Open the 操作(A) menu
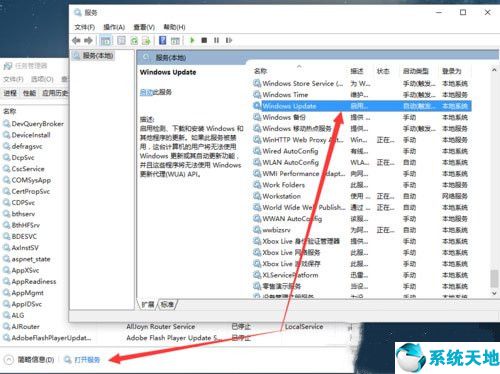This screenshot has width=500, height=374. coord(114,27)
